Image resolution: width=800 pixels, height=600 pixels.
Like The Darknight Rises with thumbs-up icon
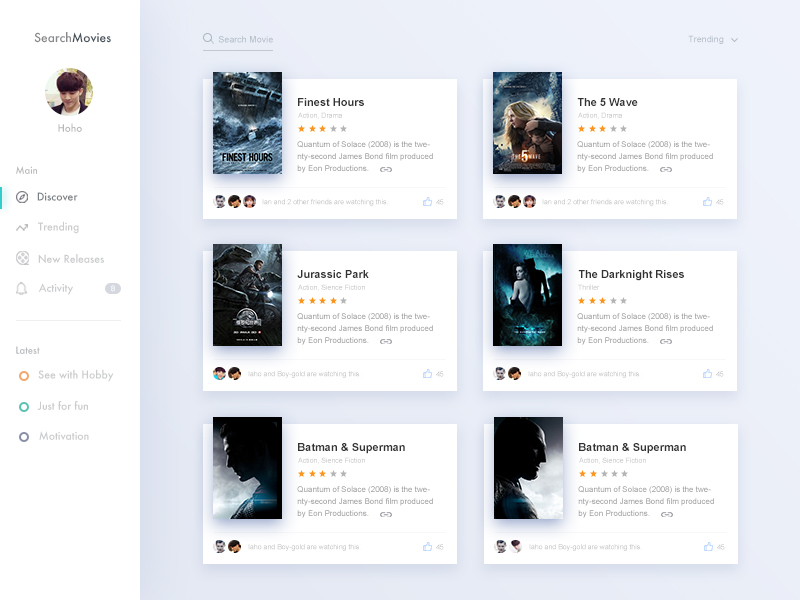[708, 373]
